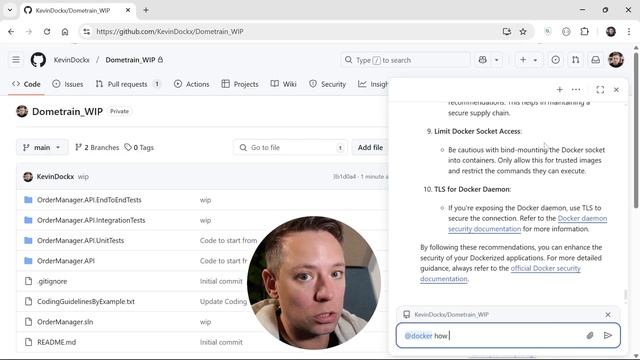Image resolution: width=640 pixels, height=360 pixels.
Task: Bookmark this page with star icon
Action: pyautogui.click(x=523, y=31)
